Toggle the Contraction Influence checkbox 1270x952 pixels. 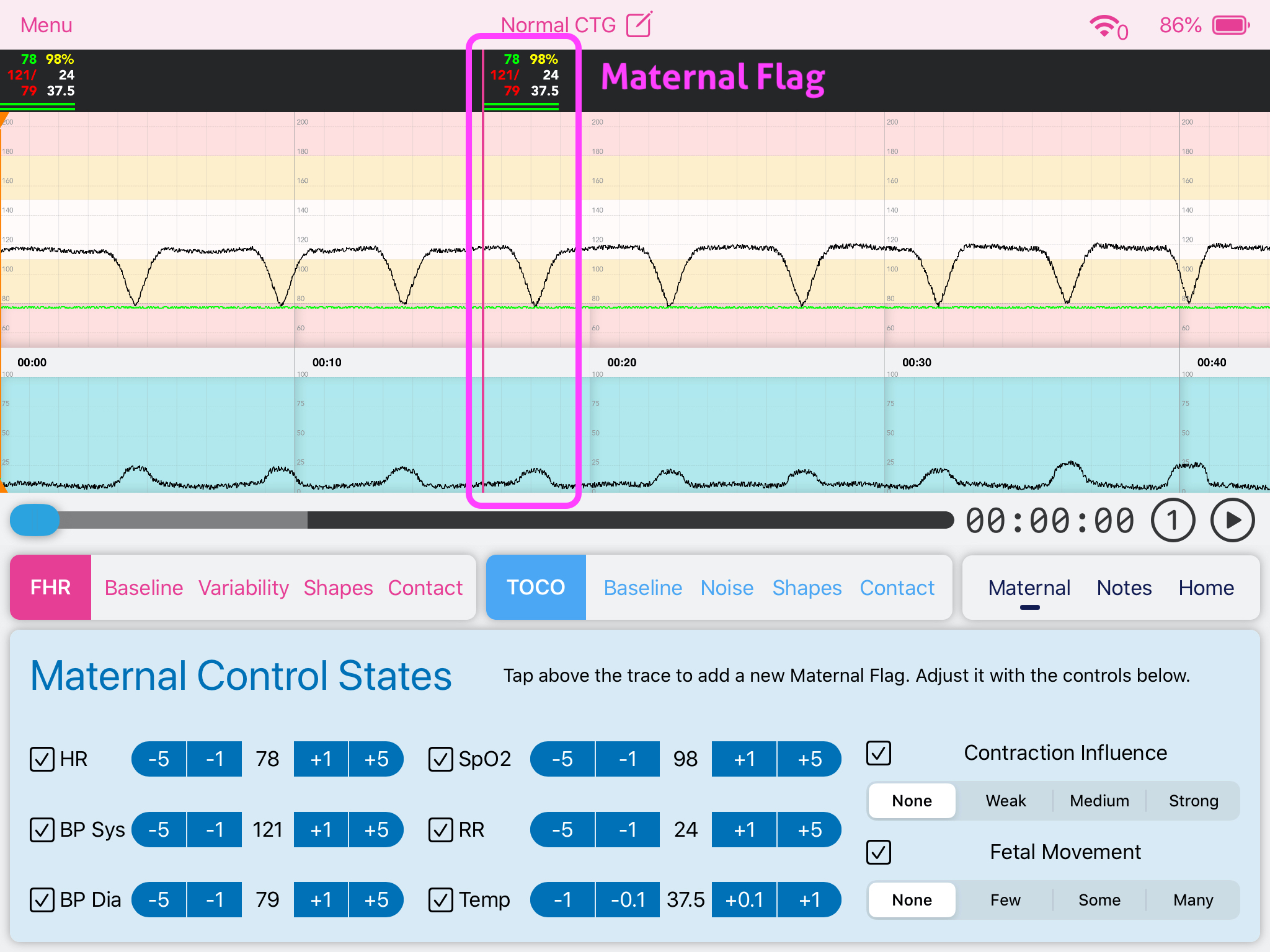[878, 753]
